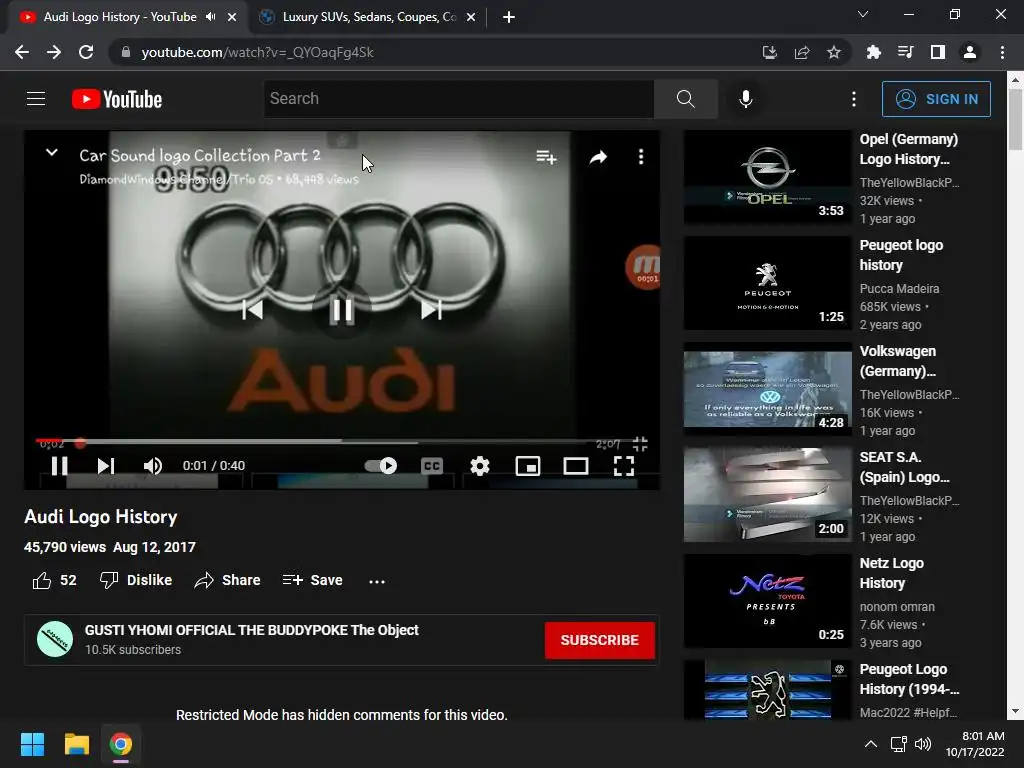
Task: Open the GUSTI YHOMI channel avatar
Action: (x=55, y=639)
